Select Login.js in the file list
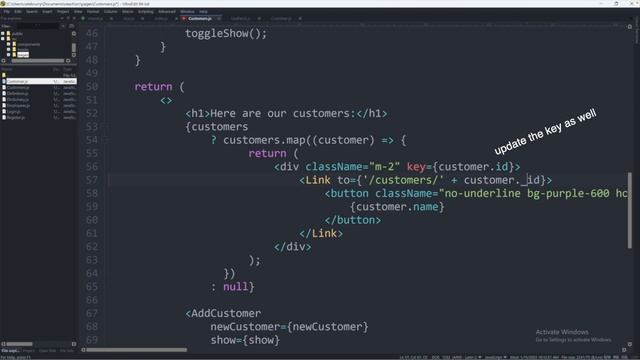 click(13, 111)
